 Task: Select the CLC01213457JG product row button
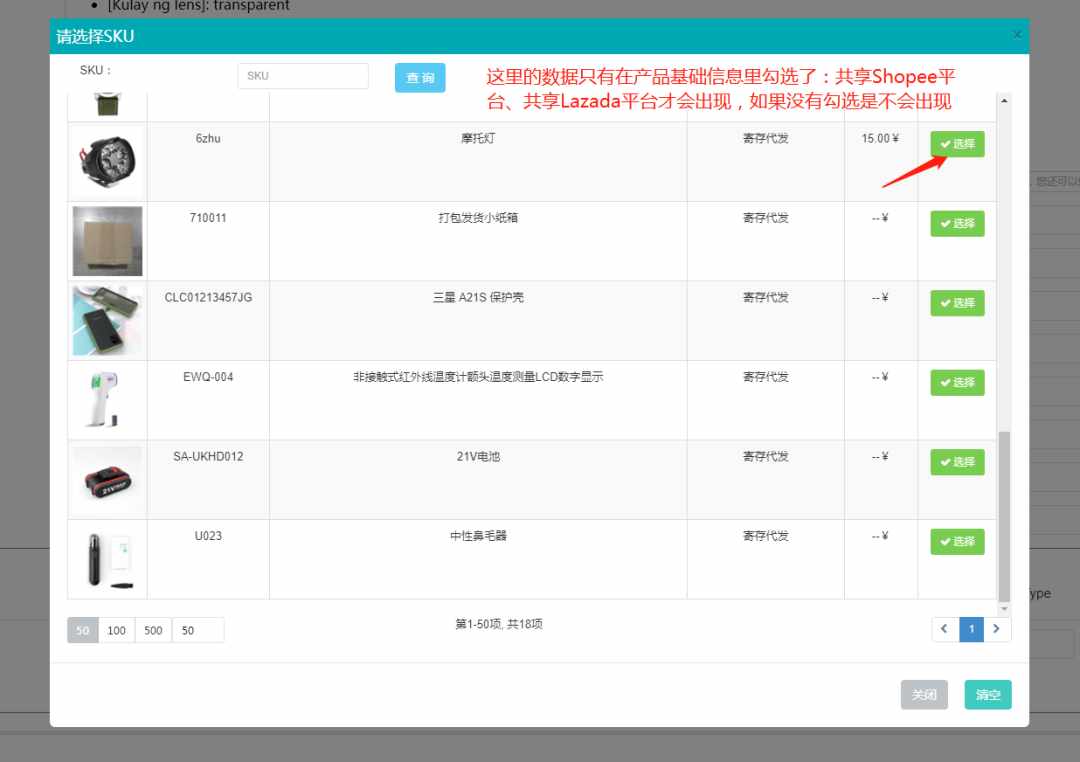coord(957,303)
